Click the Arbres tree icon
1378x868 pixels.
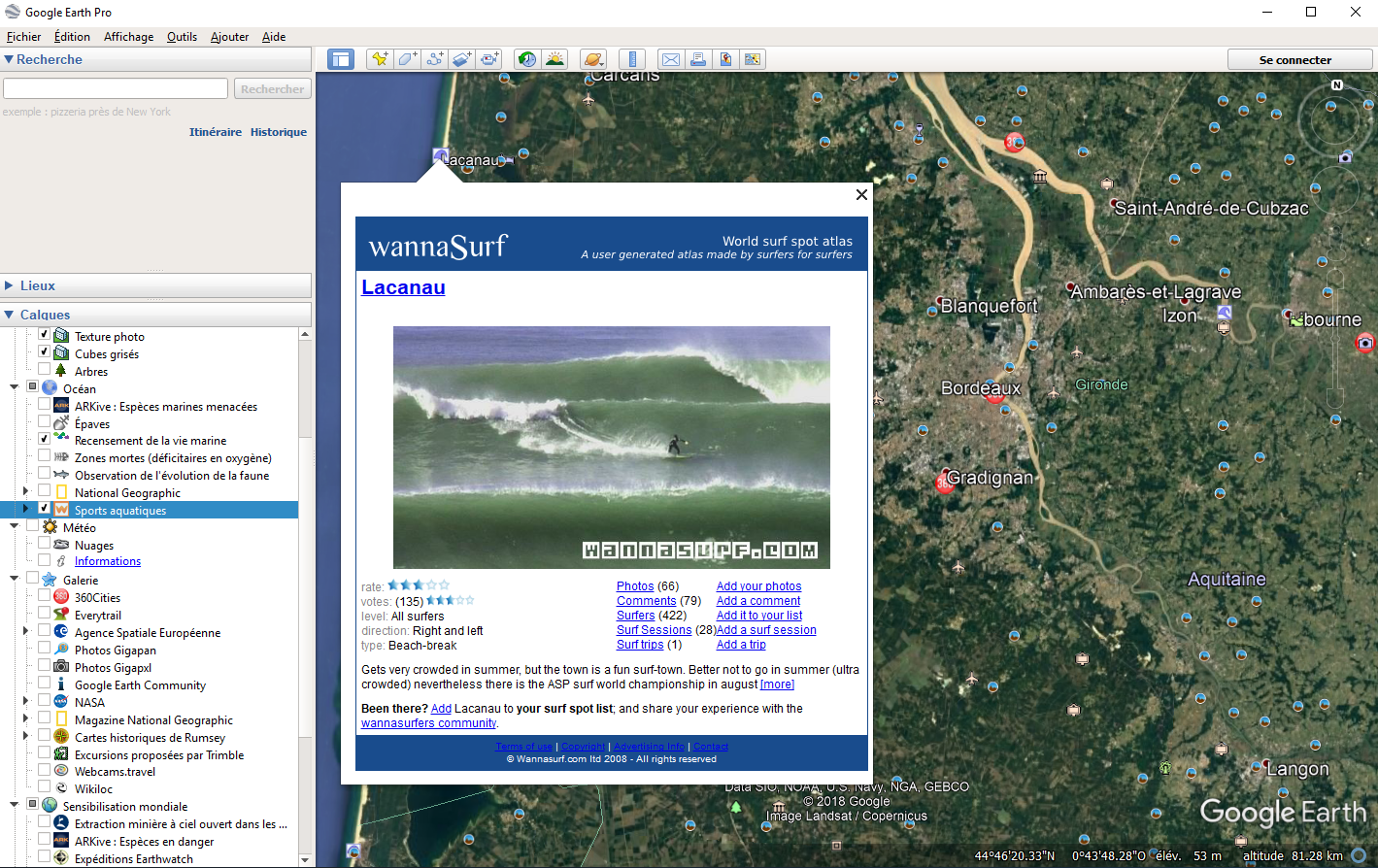pyautogui.click(x=61, y=371)
